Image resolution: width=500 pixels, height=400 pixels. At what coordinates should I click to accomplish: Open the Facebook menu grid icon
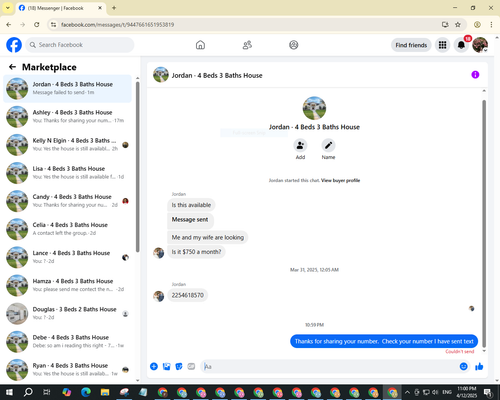pos(442,45)
